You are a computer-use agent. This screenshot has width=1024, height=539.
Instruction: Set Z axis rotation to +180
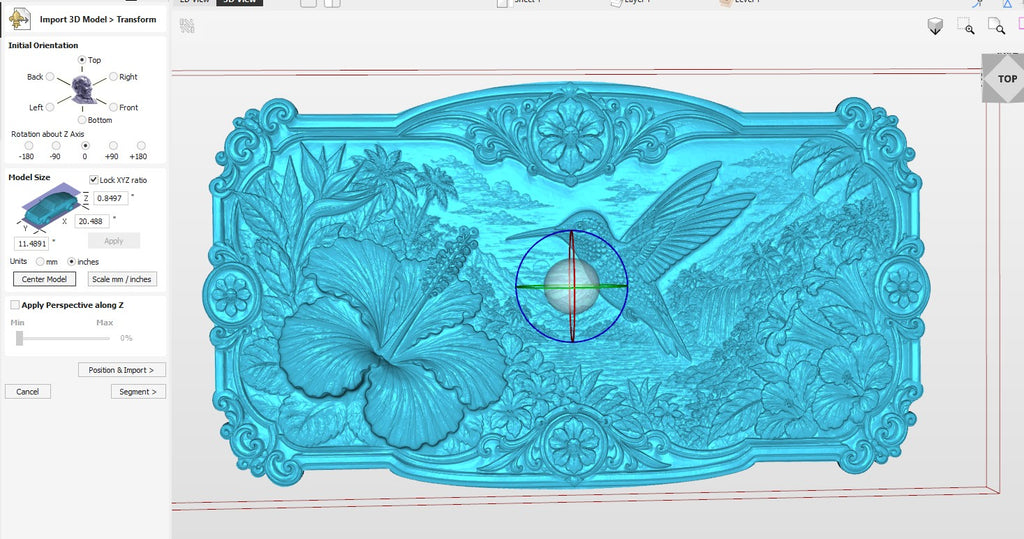pyautogui.click(x=141, y=146)
